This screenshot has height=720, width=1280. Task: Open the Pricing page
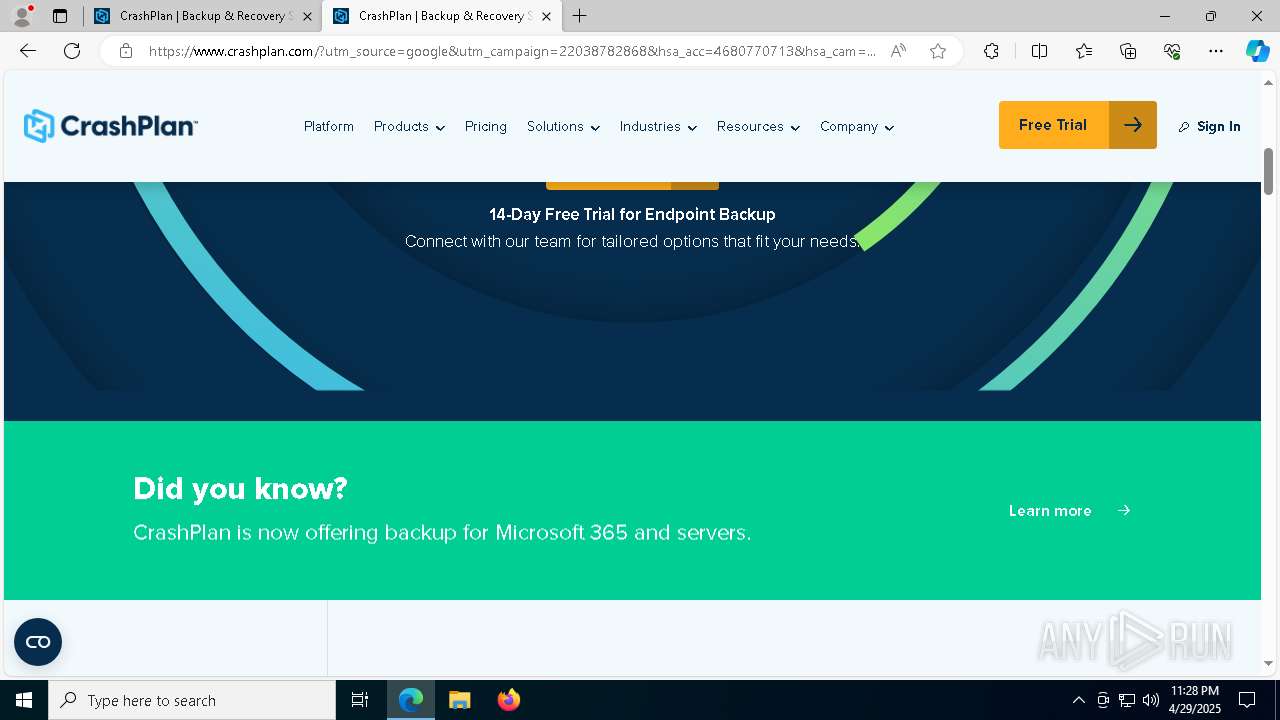coord(486,127)
